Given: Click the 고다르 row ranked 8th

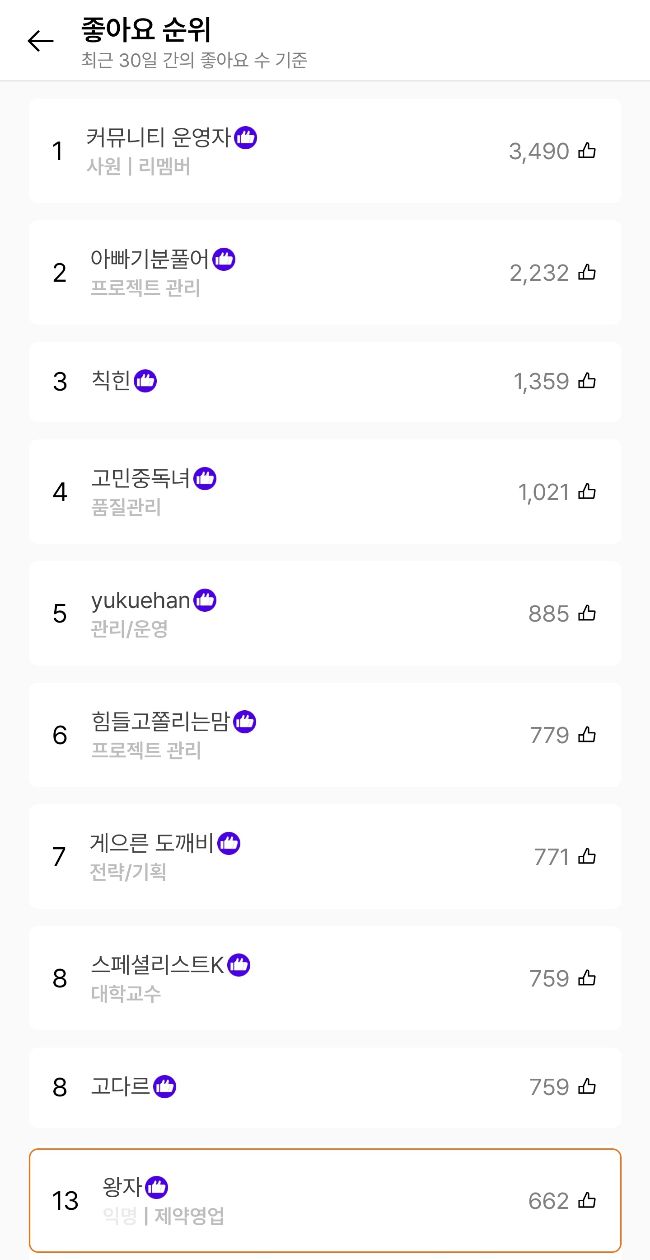Looking at the screenshot, I should pyautogui.click(x=325, y=1086).
